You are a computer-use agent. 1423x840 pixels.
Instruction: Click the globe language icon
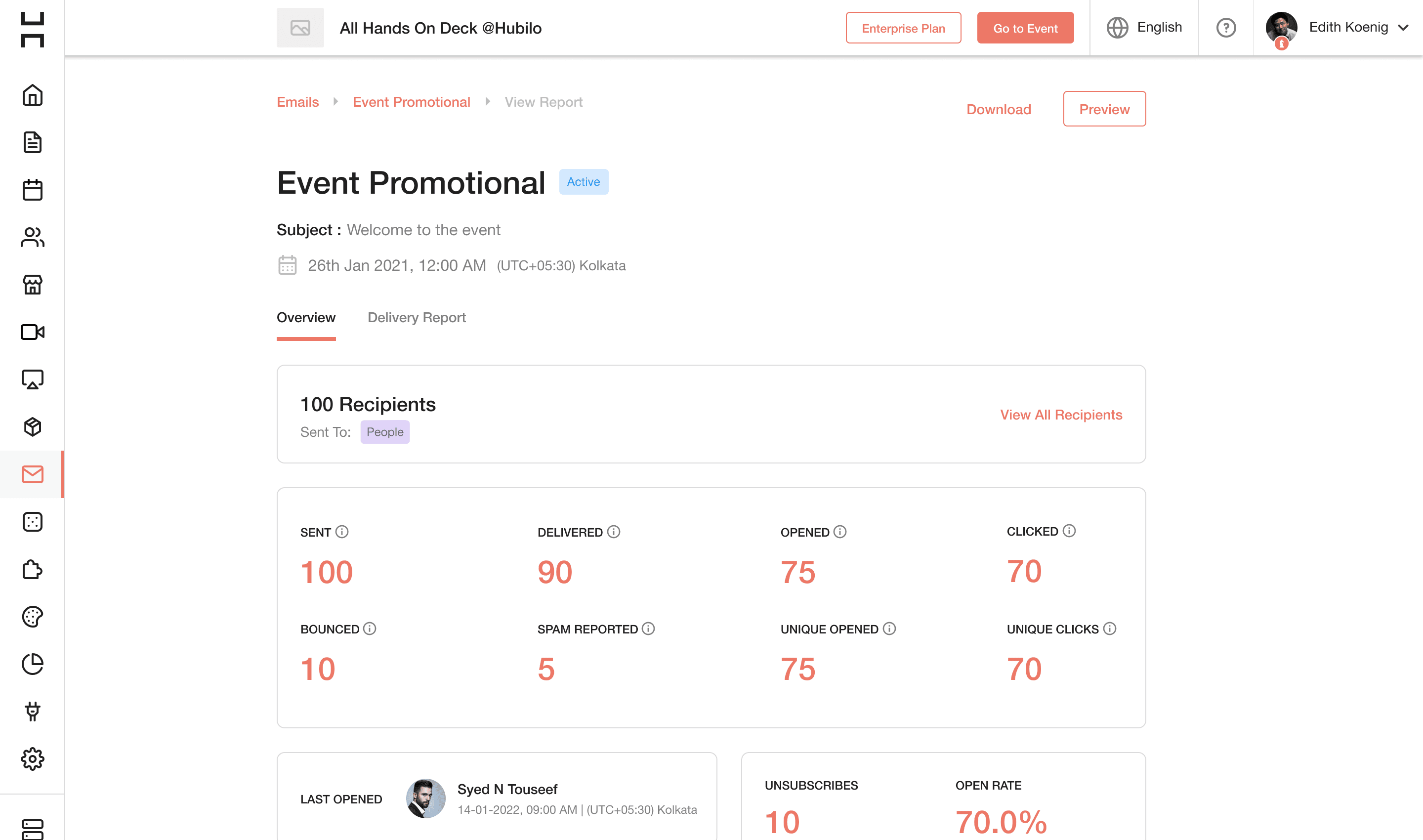point(1117,28)
